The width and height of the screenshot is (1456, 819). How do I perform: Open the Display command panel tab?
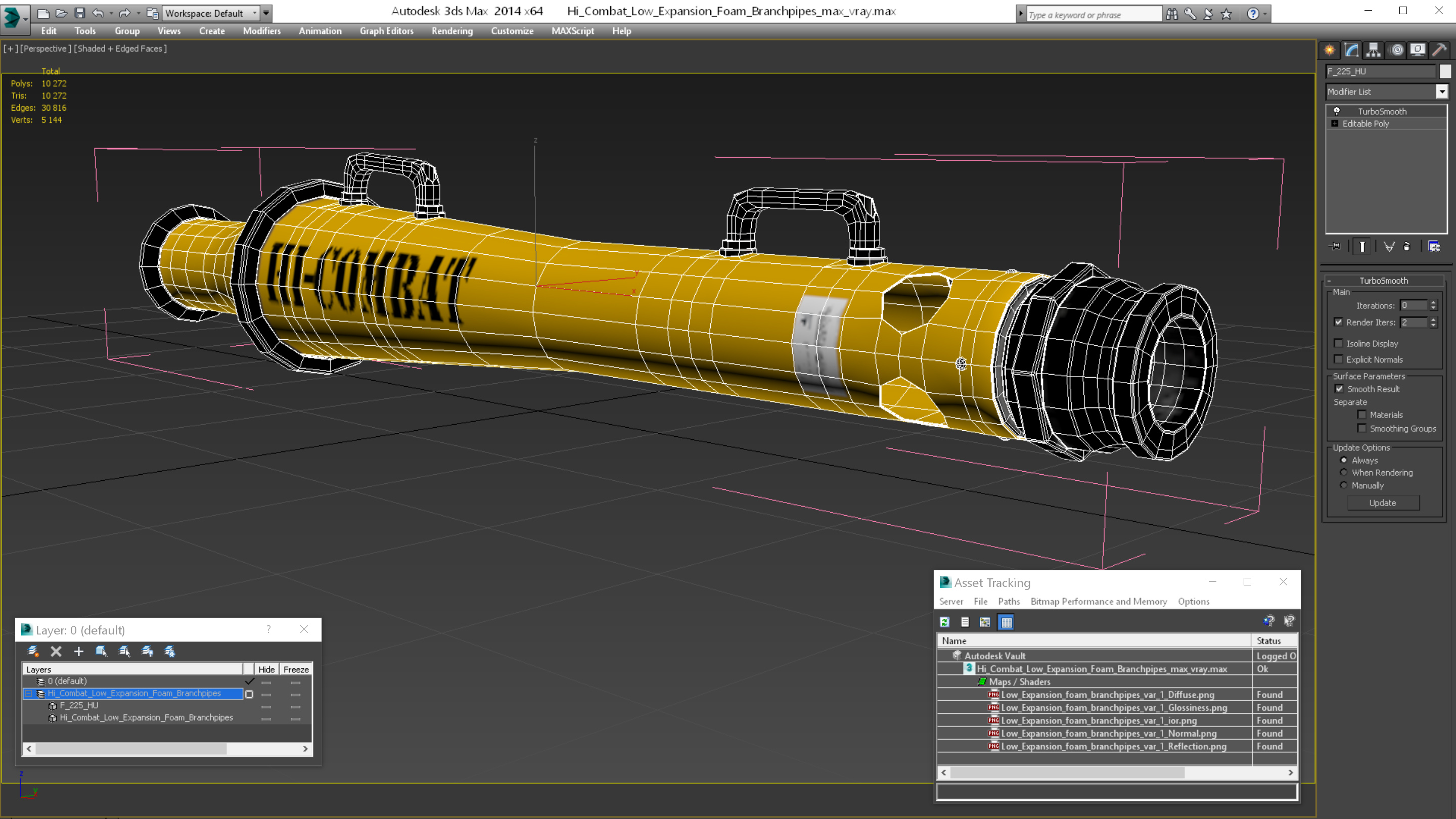[1418, 51]
